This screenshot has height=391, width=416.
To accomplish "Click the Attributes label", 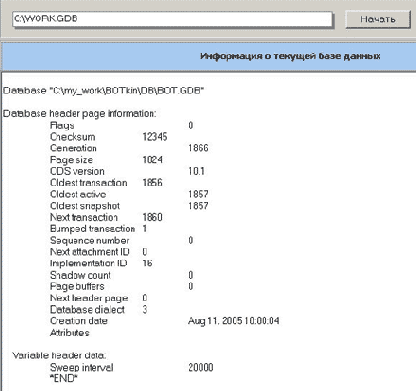I will 69,333.
